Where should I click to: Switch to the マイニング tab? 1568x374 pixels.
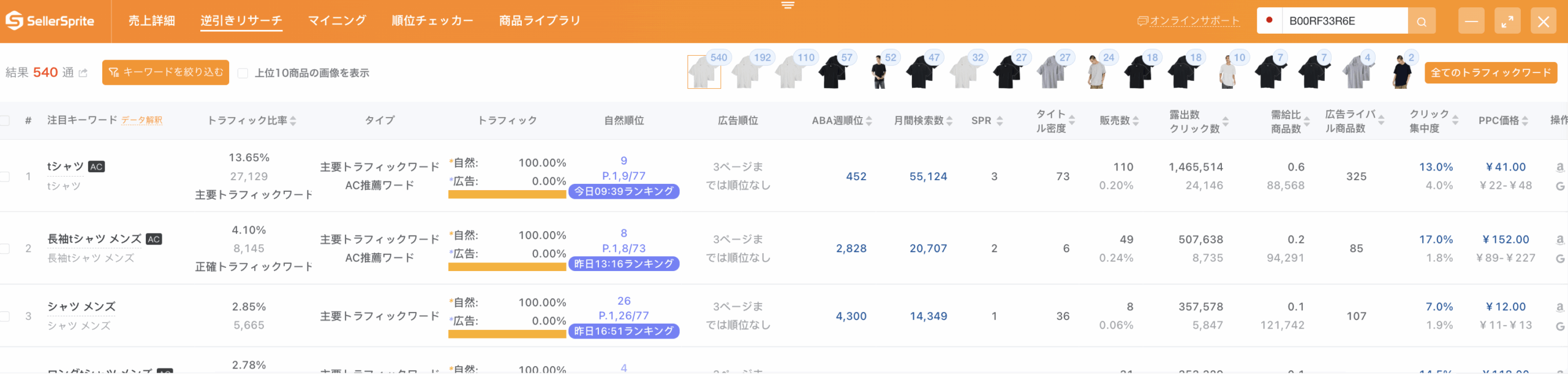click(337, 21)
